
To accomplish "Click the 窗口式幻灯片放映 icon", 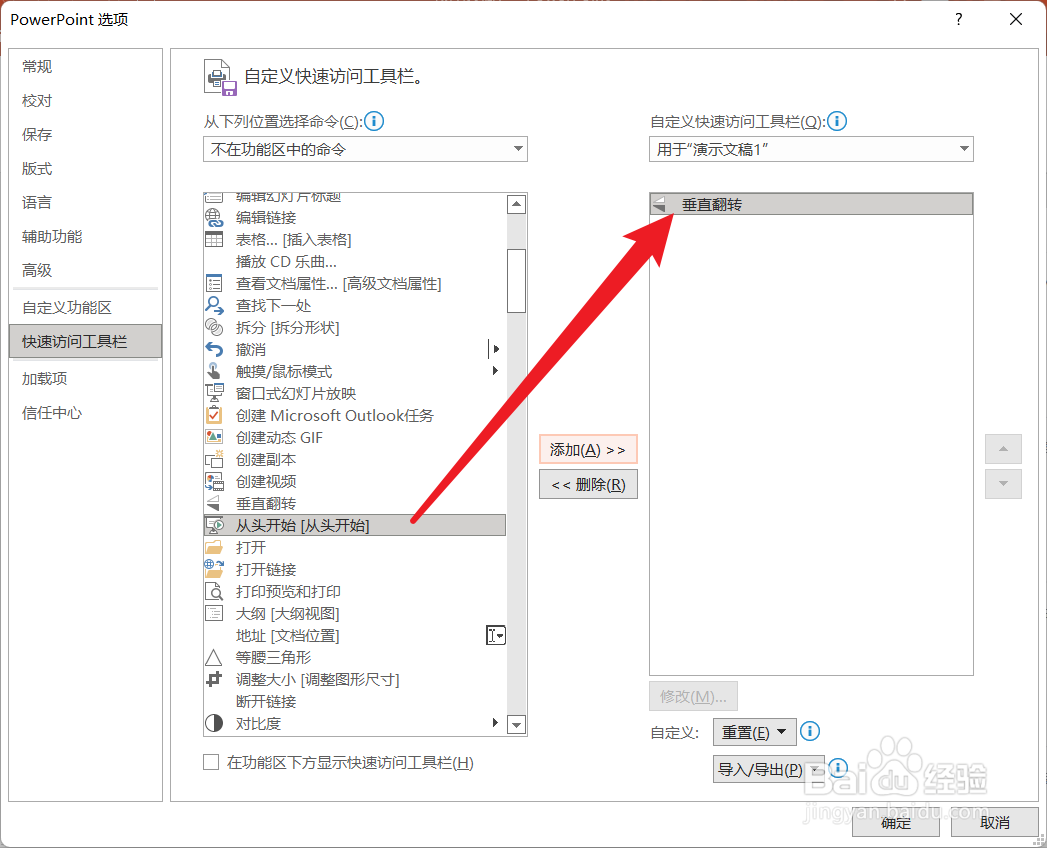I will [213, 393].
